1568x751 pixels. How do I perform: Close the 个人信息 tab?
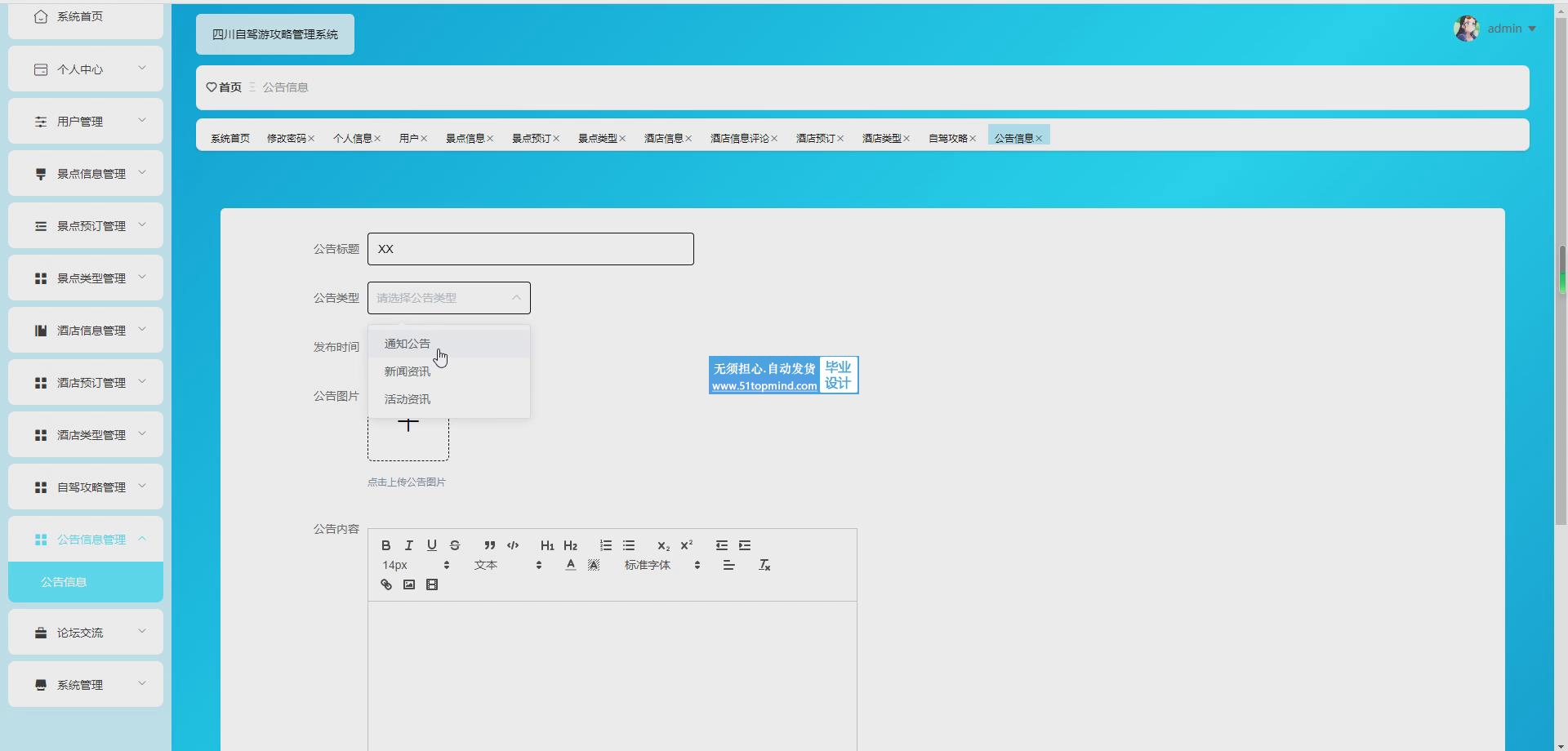pyautogui.click(x=377, y=139)
